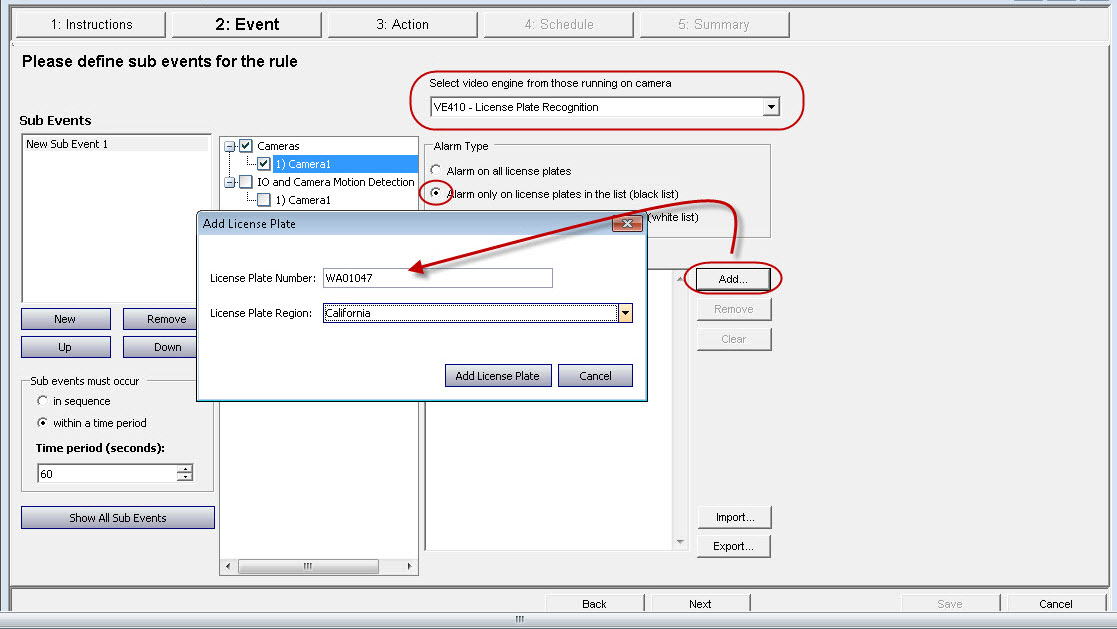Check the IO and Camera Motion Detection box
Image resolution: width=1117 pixels, height=629 pixels.
click(x=246, y=182)
